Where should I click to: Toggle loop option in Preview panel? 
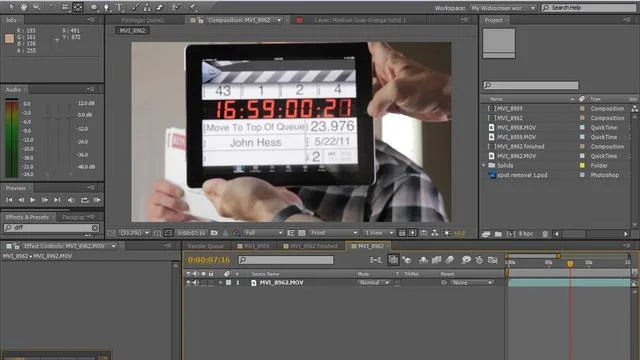coord(84,200)
